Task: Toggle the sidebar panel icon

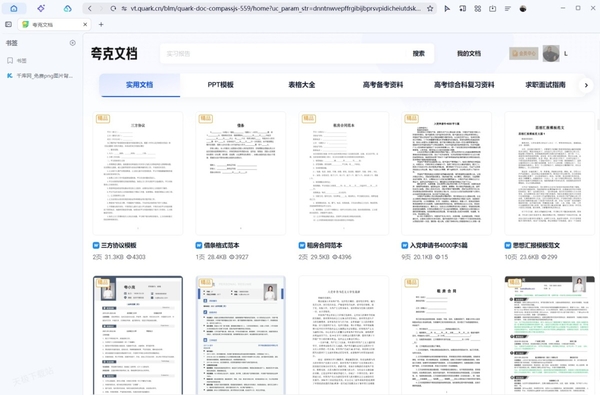Action: tap(8, 24)
